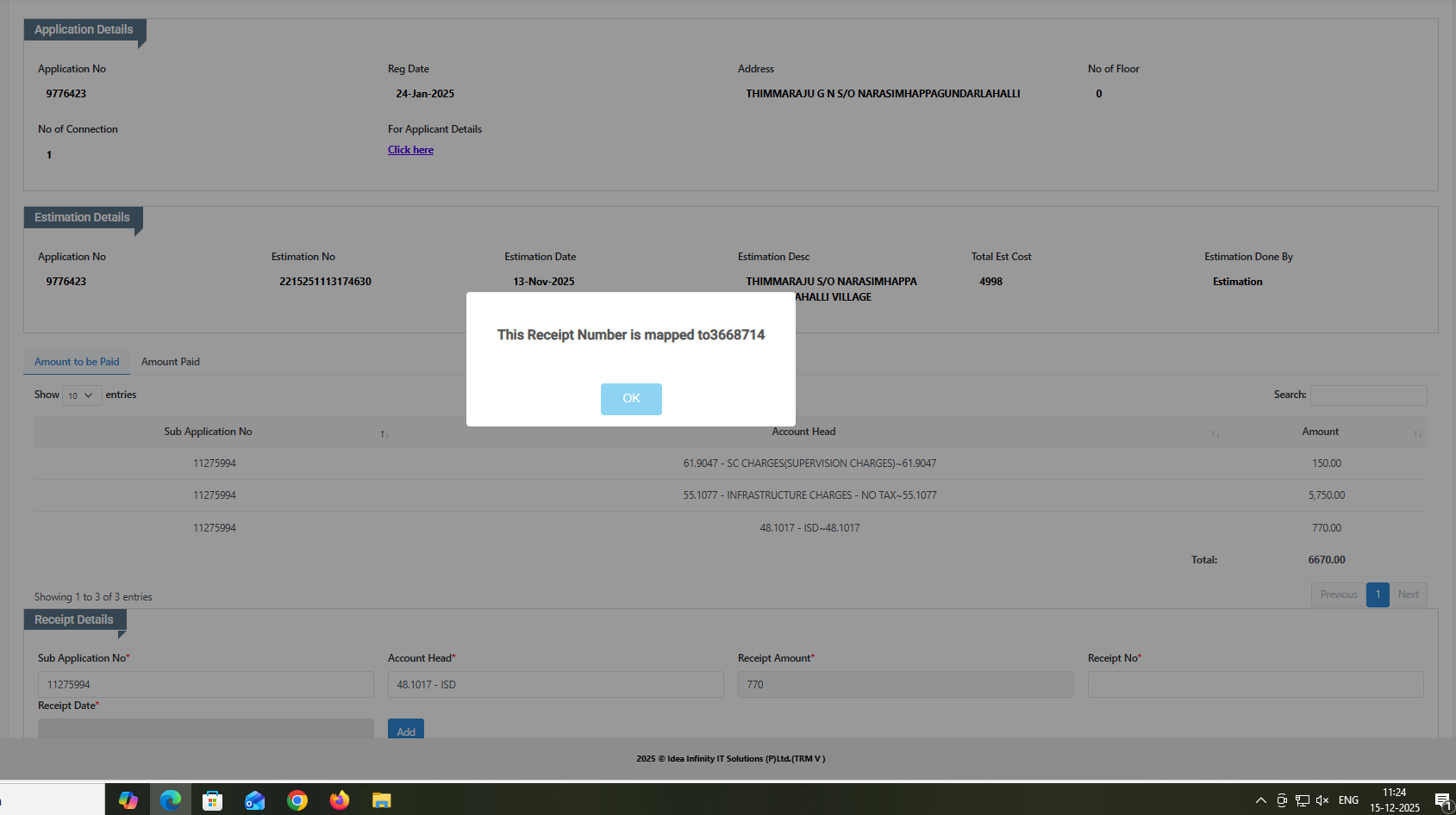The width and height of the screenshot is (1456, 815).
Task: Switch to the Amount to be Paid tab
Action: point(77,362)
